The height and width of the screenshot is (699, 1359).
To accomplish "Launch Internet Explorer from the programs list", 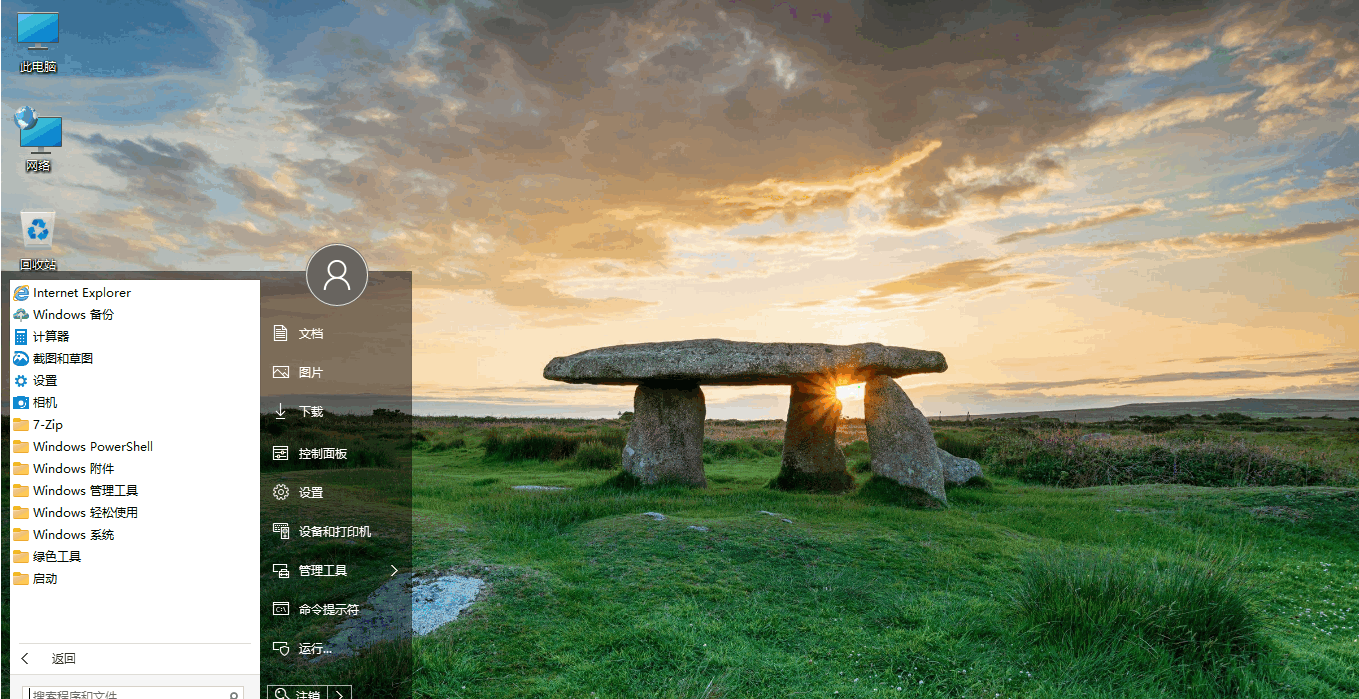I will pyautogui.click(x=134, y=293).
